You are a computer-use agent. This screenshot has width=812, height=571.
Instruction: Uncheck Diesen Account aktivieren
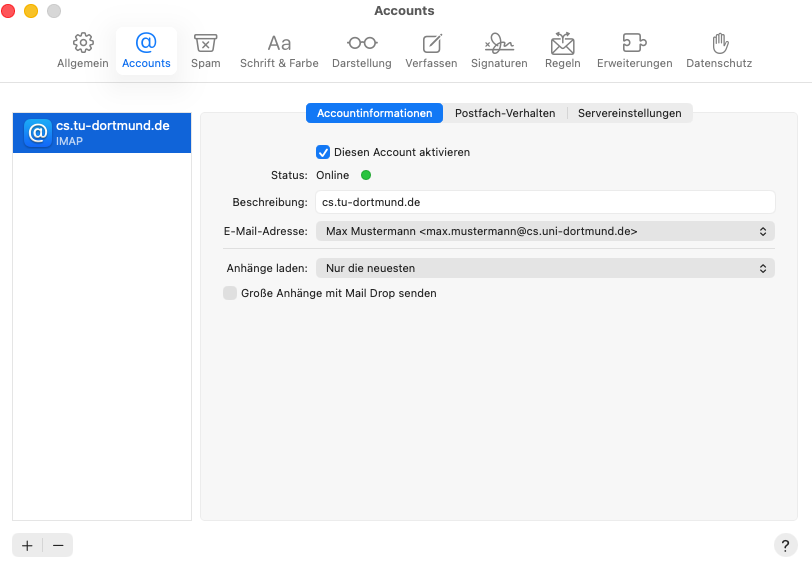pos(323,152)
